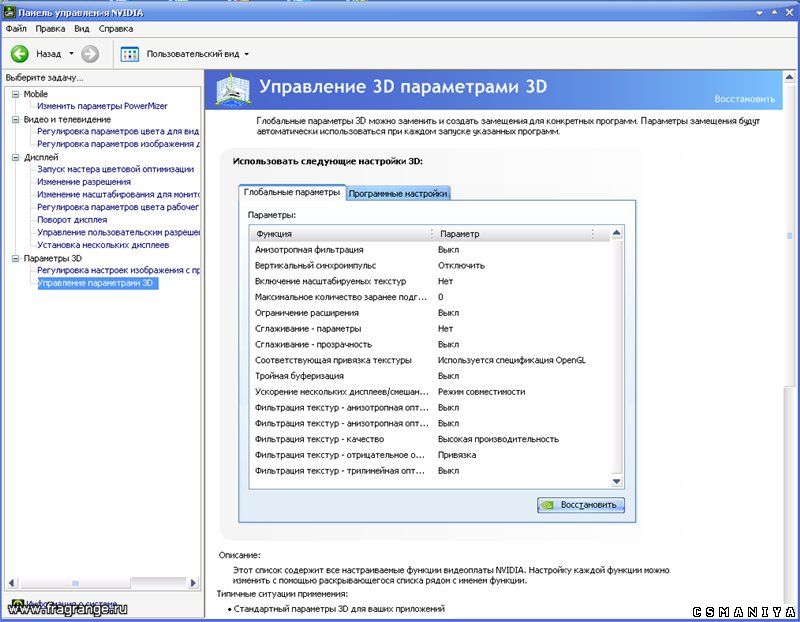This screenshot has height=622, width=800.
Task: Select Поворот дисплея in the tree
Action: coord(72,220)
